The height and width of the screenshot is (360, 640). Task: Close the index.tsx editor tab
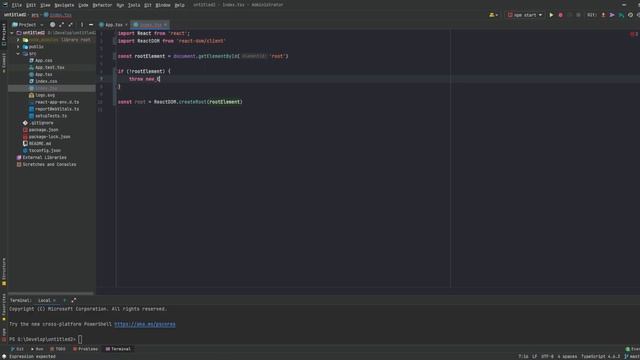point(165,25)
